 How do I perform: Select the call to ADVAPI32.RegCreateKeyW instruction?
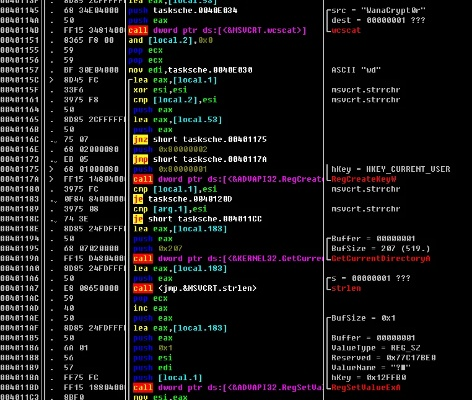click(228, 179)
